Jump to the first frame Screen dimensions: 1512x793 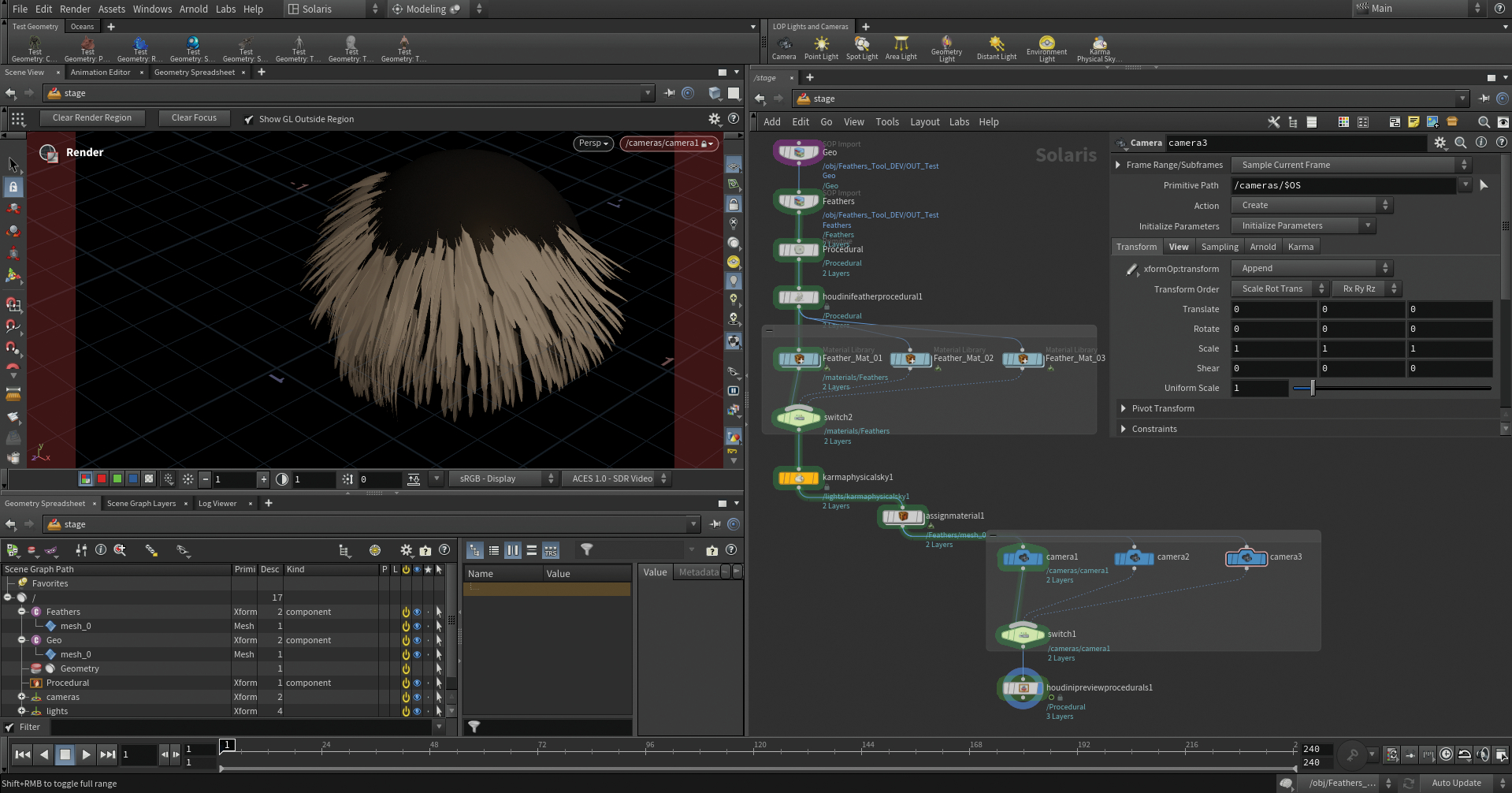pos(23,754)
